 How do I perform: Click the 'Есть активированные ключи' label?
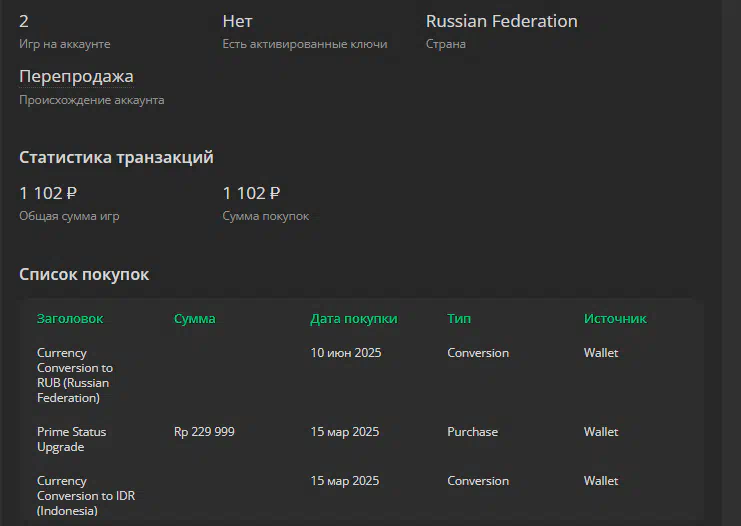click(x=305, y=44)
